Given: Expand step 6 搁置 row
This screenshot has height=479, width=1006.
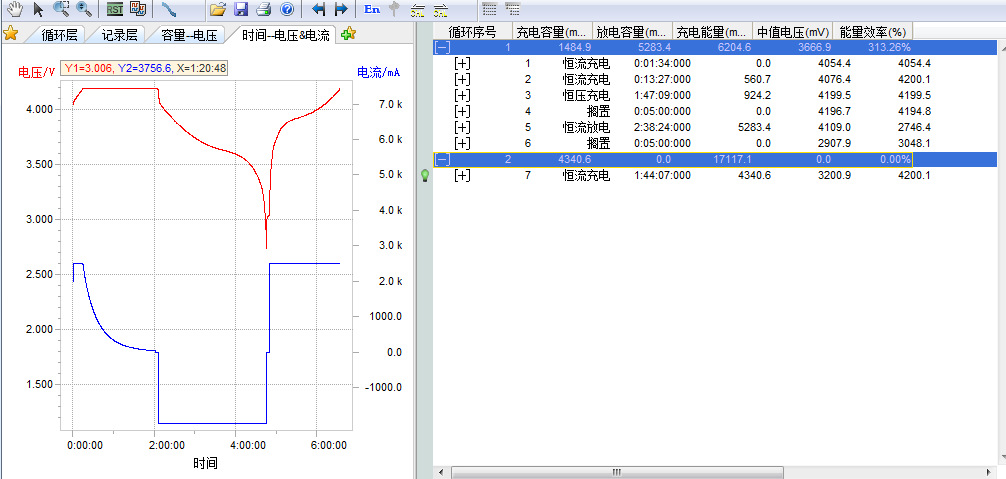Looking at the screenshot, I should pos(462,143).
